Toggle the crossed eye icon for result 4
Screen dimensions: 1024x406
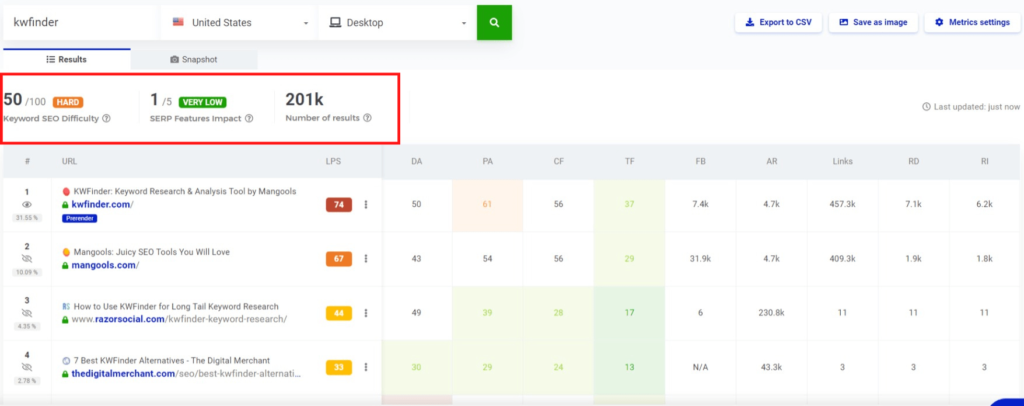pyautogui.click(x=27, y=367)
